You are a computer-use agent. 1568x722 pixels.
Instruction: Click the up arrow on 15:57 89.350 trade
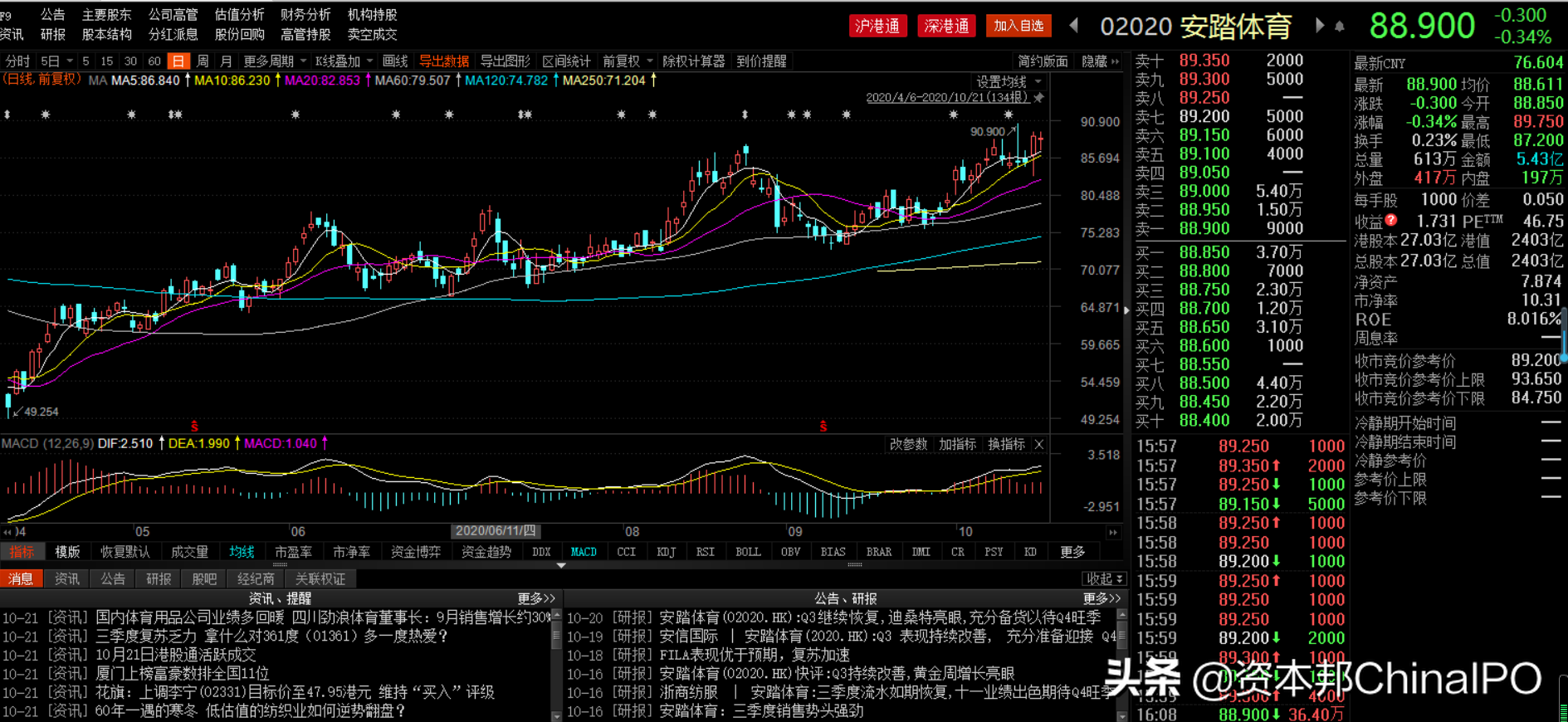point(1277,466)
